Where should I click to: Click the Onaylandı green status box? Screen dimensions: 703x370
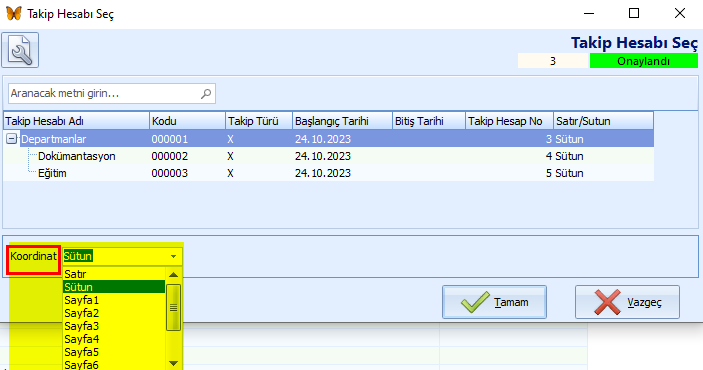coord(644,61)
